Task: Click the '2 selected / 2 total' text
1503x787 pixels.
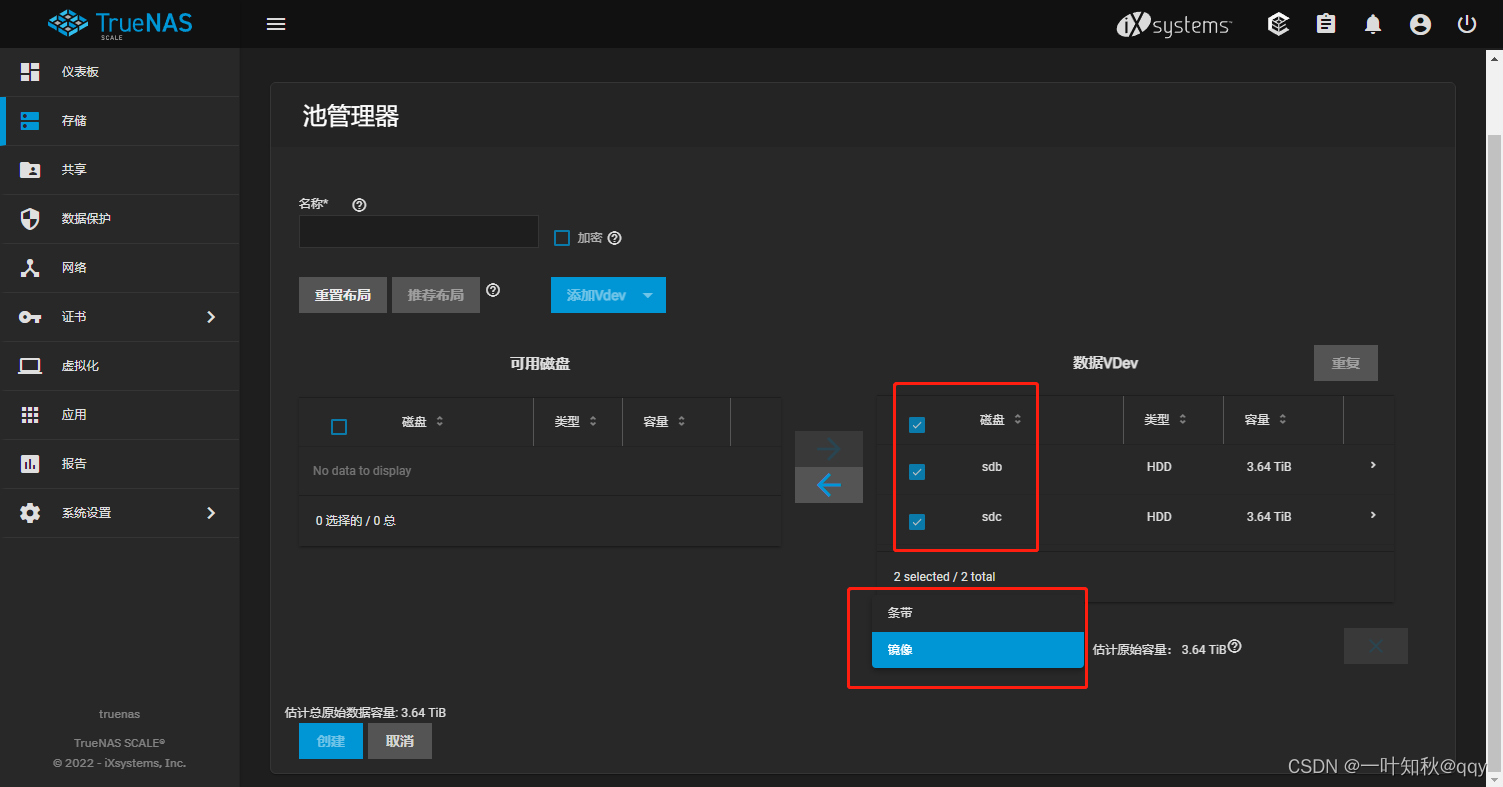Action: (944, 577)
